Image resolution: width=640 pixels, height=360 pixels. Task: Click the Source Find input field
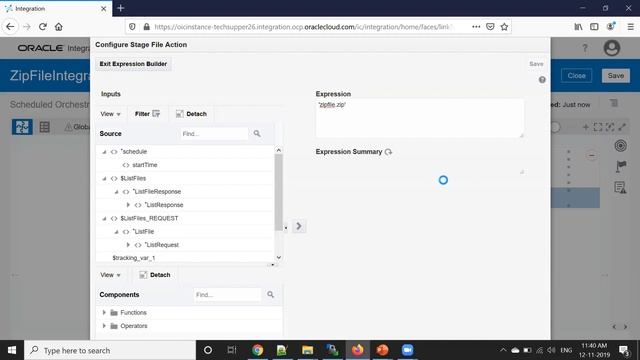214,134
